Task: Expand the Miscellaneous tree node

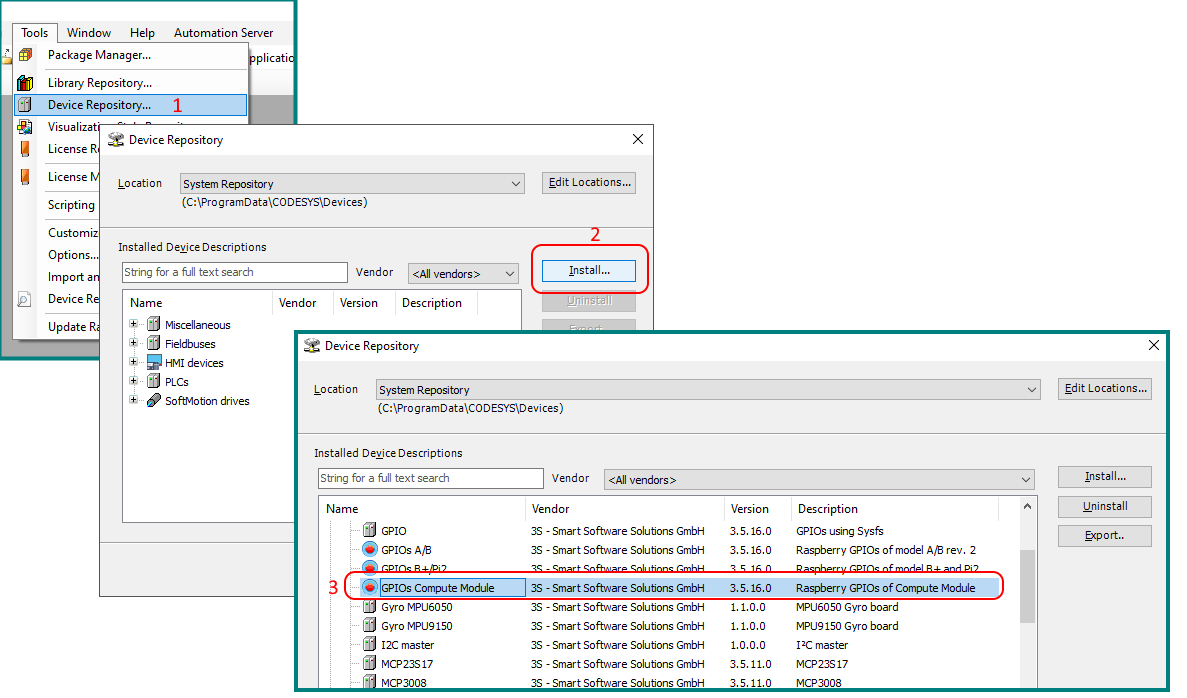Action: [134, 325]
